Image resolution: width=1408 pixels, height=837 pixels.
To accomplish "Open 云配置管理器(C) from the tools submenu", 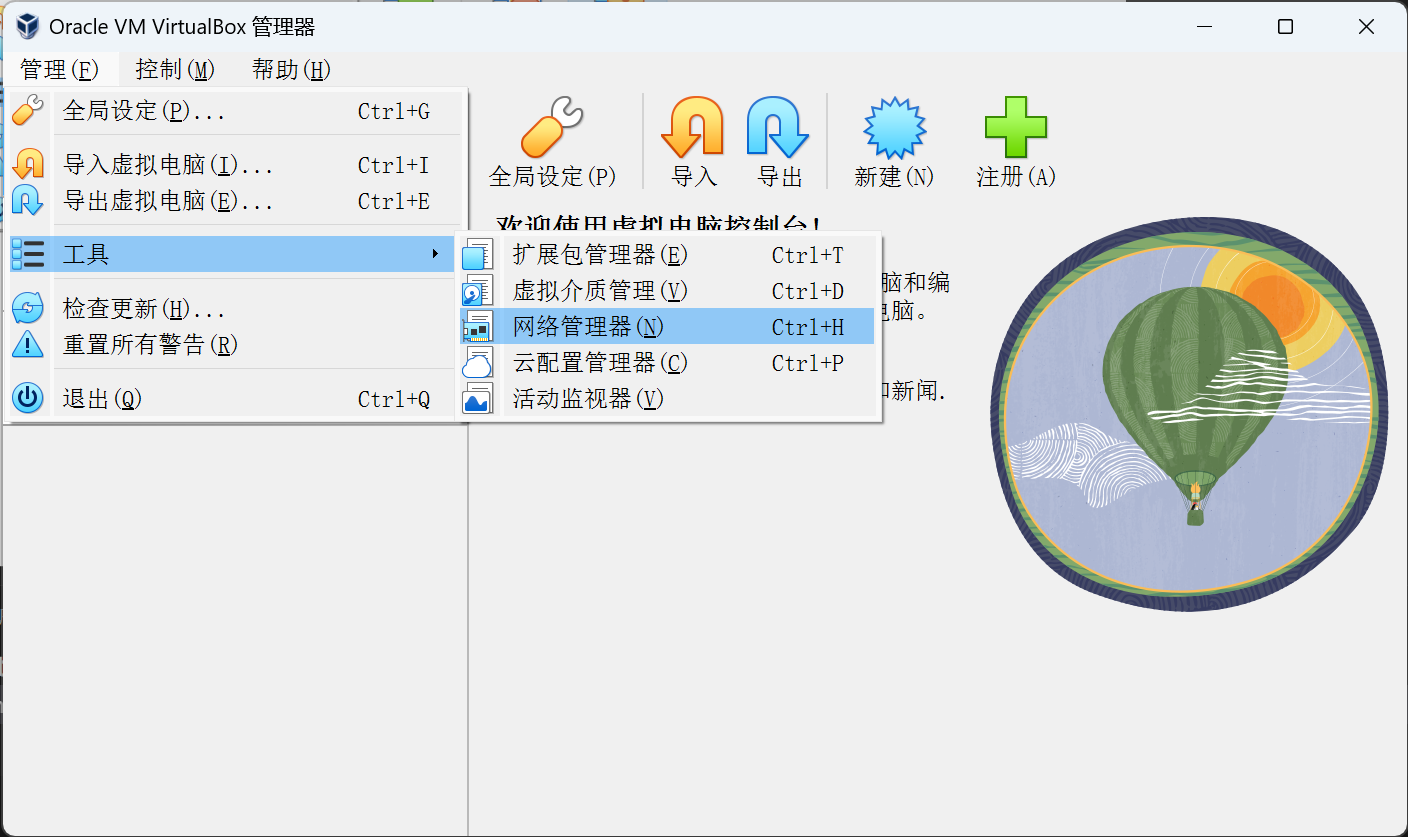I will [667, 363].
